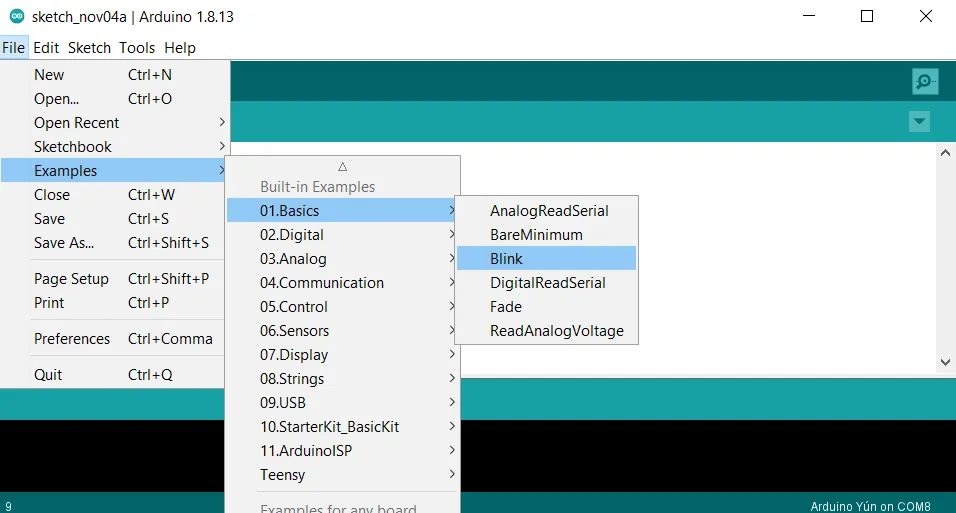Click the Arduino logo in title bar
The image size is (956, 513).
tap(17, 16)
